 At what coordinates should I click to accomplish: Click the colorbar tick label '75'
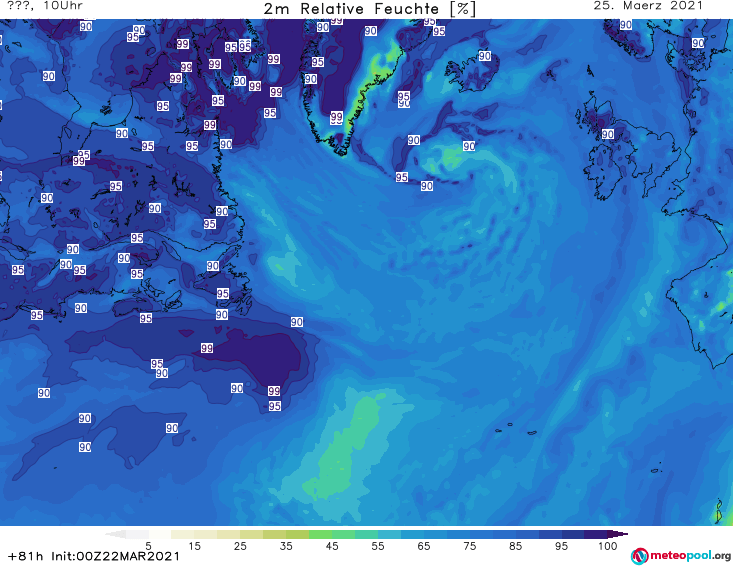[x=469, y=546]
